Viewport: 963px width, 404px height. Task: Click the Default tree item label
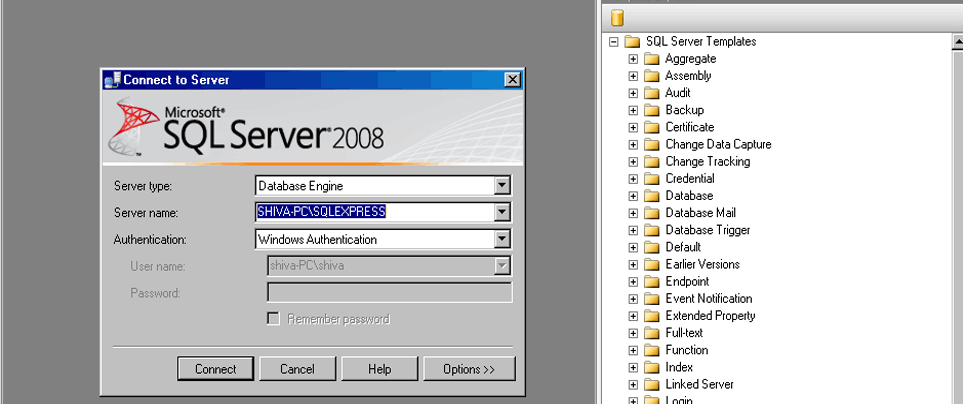click(x=683, y=247)
